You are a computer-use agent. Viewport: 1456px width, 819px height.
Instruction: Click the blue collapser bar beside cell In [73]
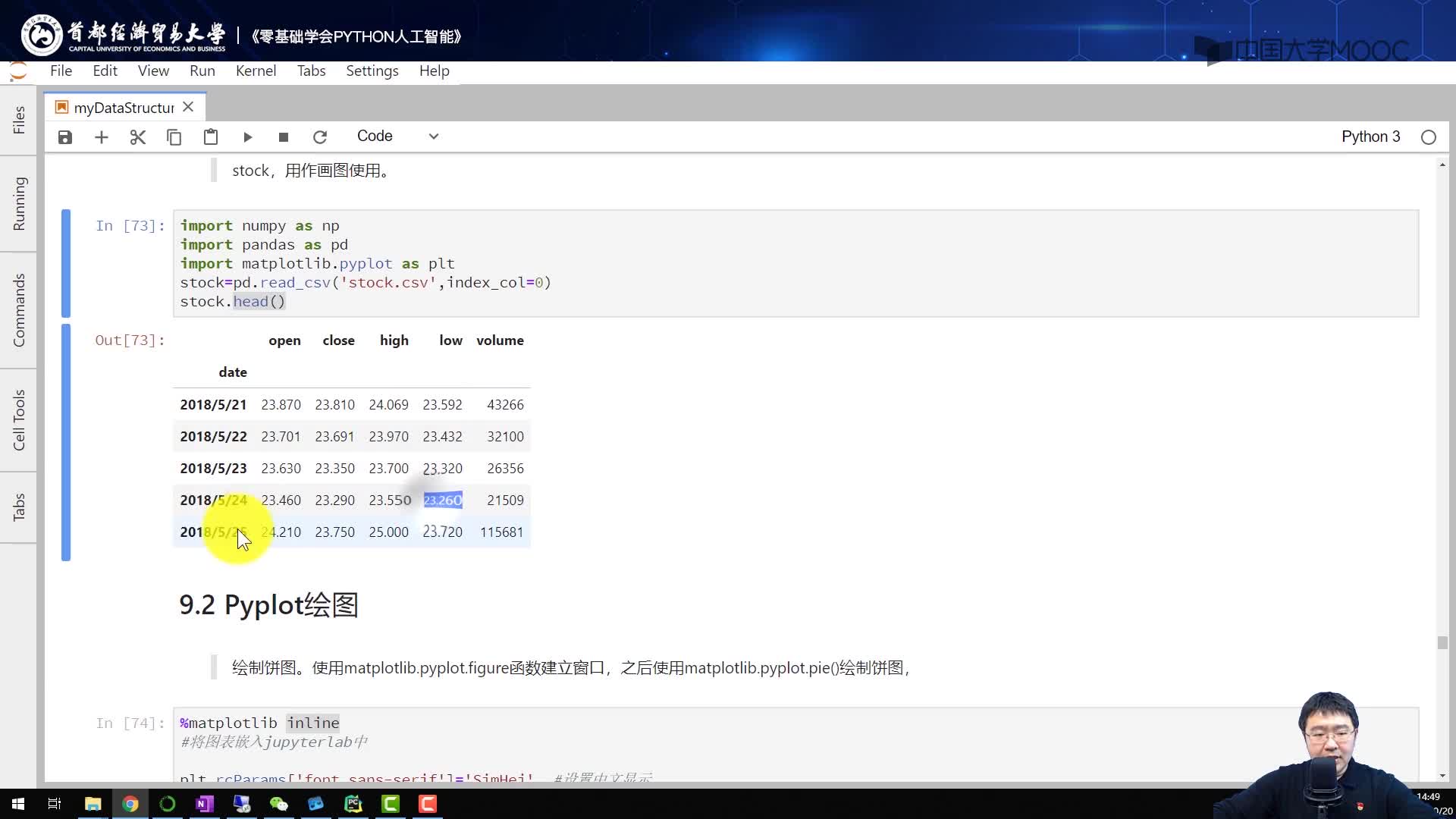coord(66,263)
